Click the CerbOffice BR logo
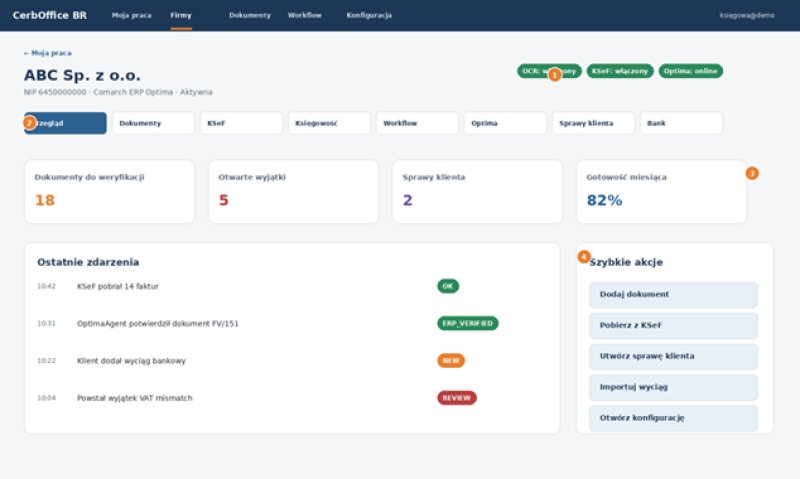Screen dimensions: 800x479 [49, 15]
